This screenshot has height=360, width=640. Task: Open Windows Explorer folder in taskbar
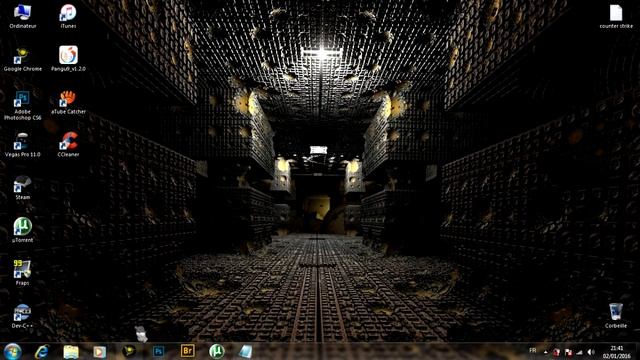click(x=71, y=351)
